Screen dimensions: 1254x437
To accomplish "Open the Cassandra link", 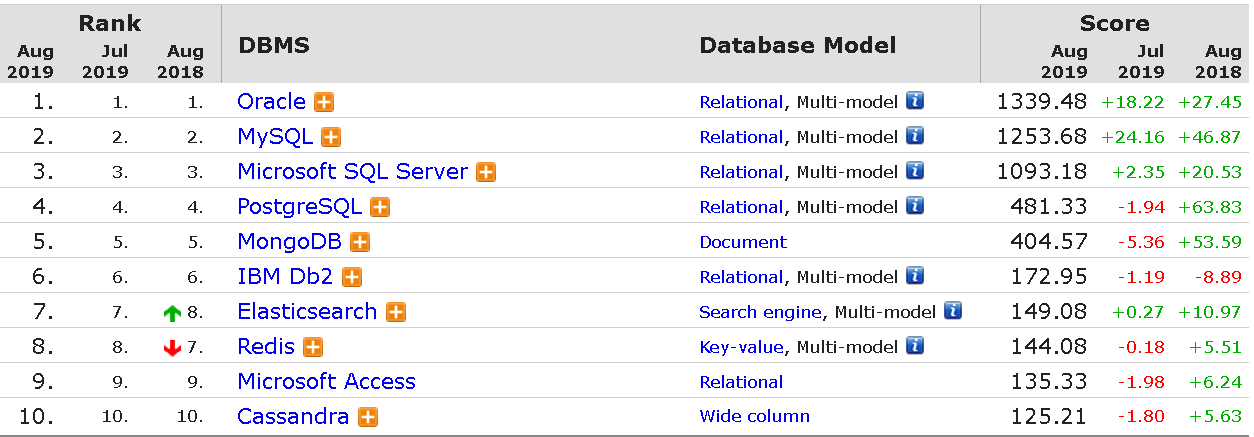I will [x=293, y=417].
